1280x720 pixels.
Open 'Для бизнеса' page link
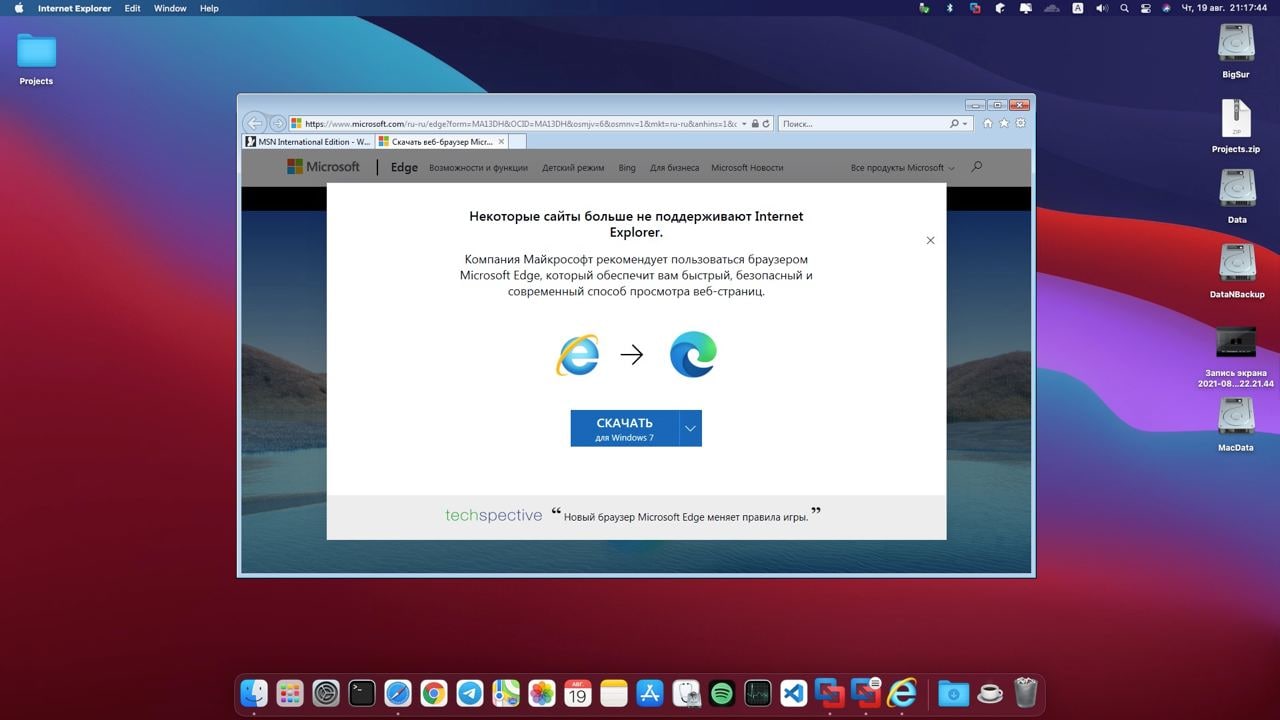674,168
